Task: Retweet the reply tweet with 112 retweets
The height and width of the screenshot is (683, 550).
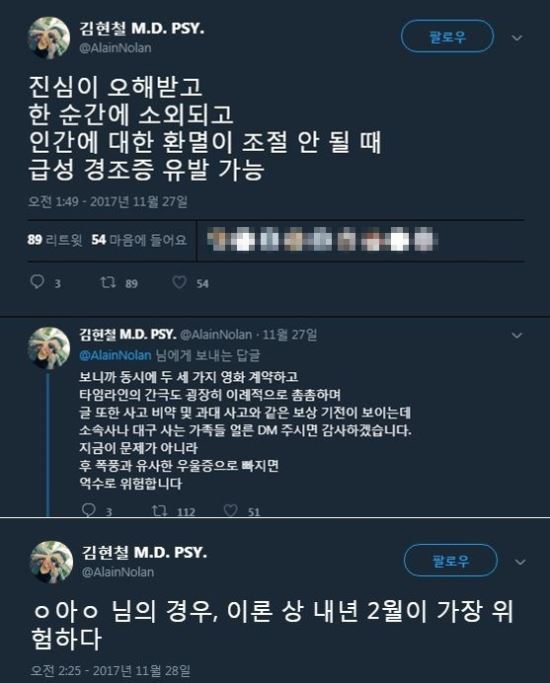Action: (x=159, y=511)
